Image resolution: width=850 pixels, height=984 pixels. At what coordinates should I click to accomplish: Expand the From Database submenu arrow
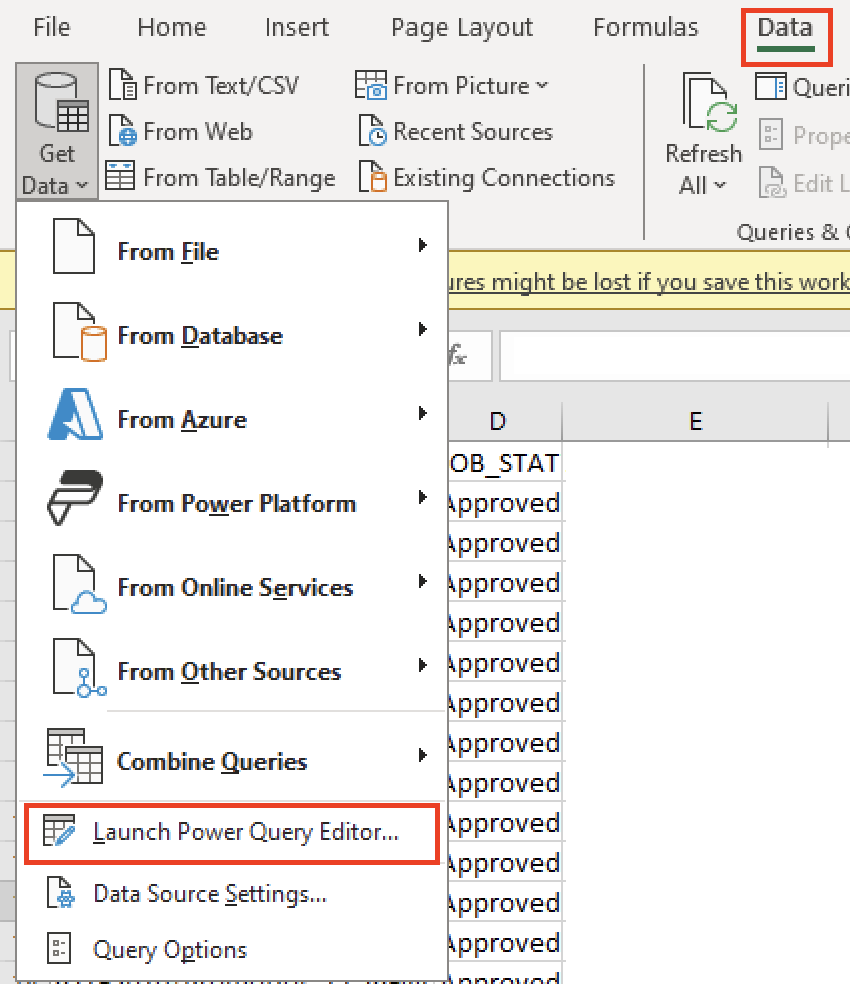tap(422, 329)
